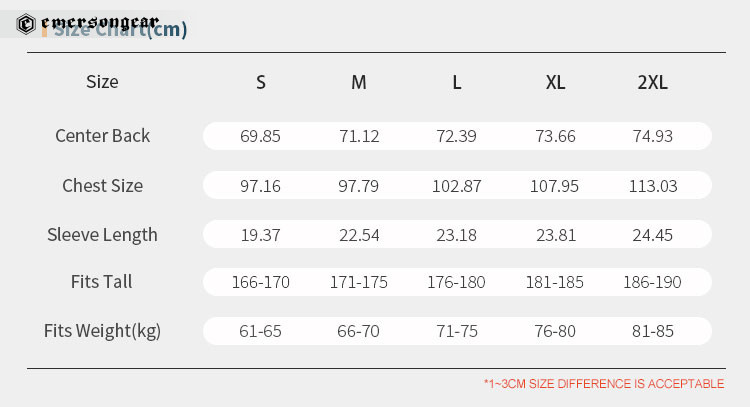This screenshot has height=407, width=750.
Task: Click the 22.54 sleeve length value
Action: pyautogui.click(x=359, y=235)
